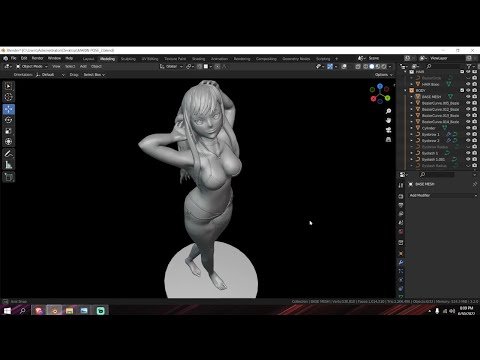Open the File menu

14,58
